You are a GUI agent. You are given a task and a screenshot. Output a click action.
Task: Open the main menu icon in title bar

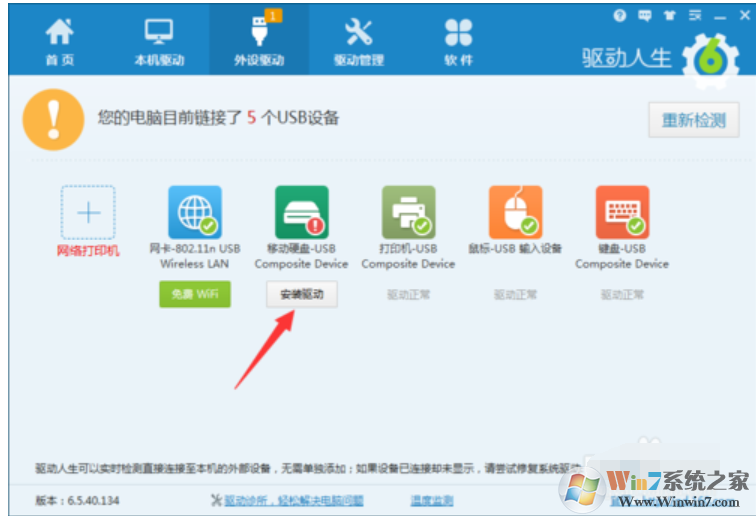(695, 16)
